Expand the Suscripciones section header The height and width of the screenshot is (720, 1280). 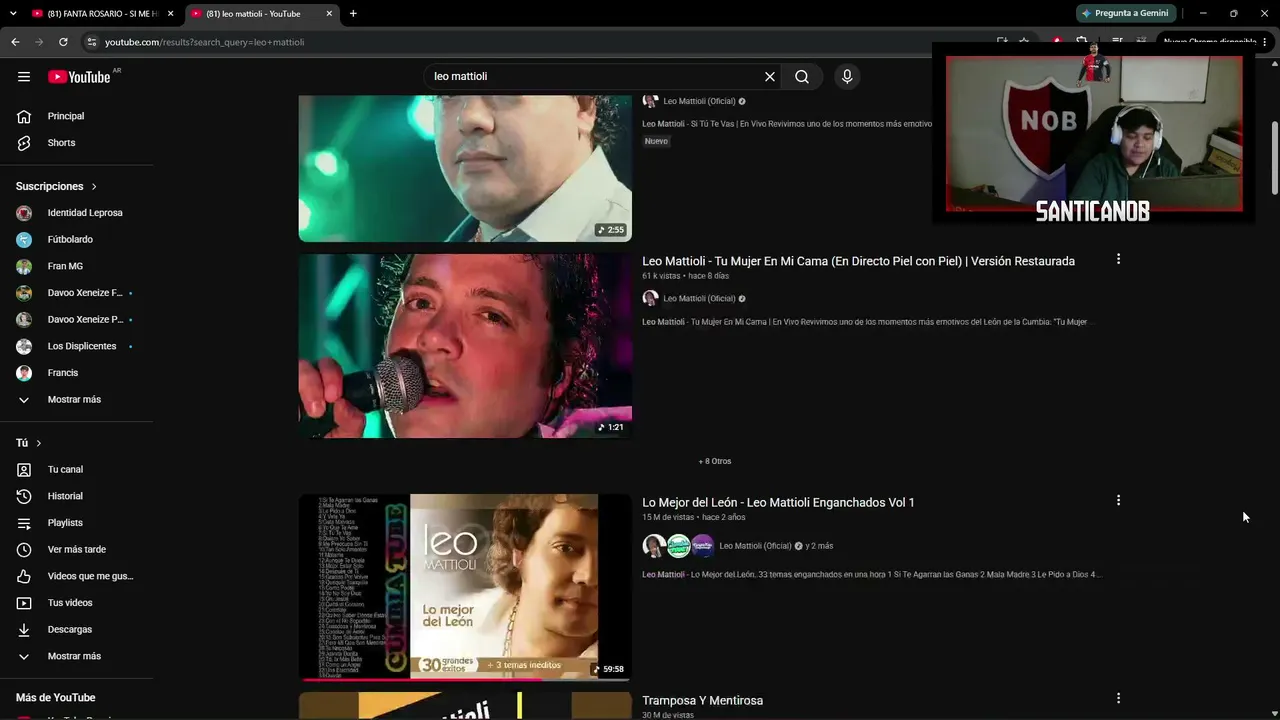pos(57,187)
